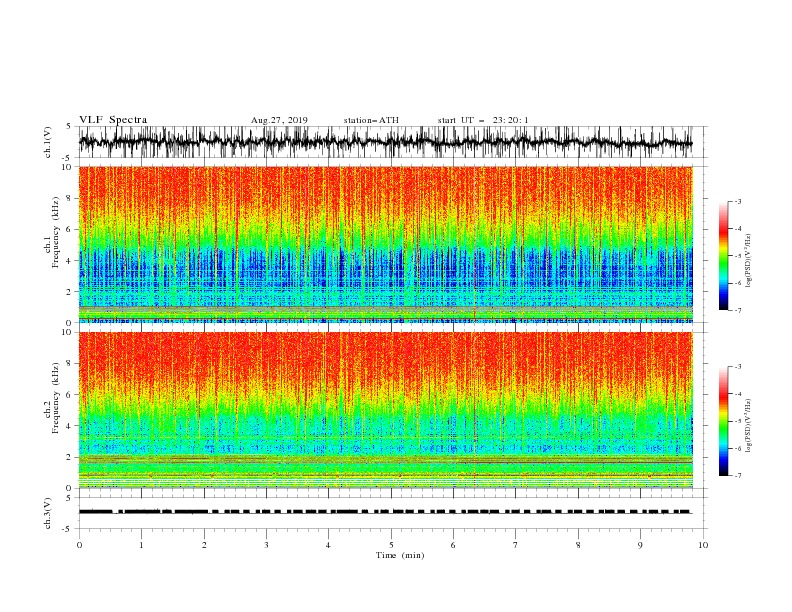792x612 pixels.
Task: Select the date text "Aug.27, 2019"
Action: pos(279,120)
